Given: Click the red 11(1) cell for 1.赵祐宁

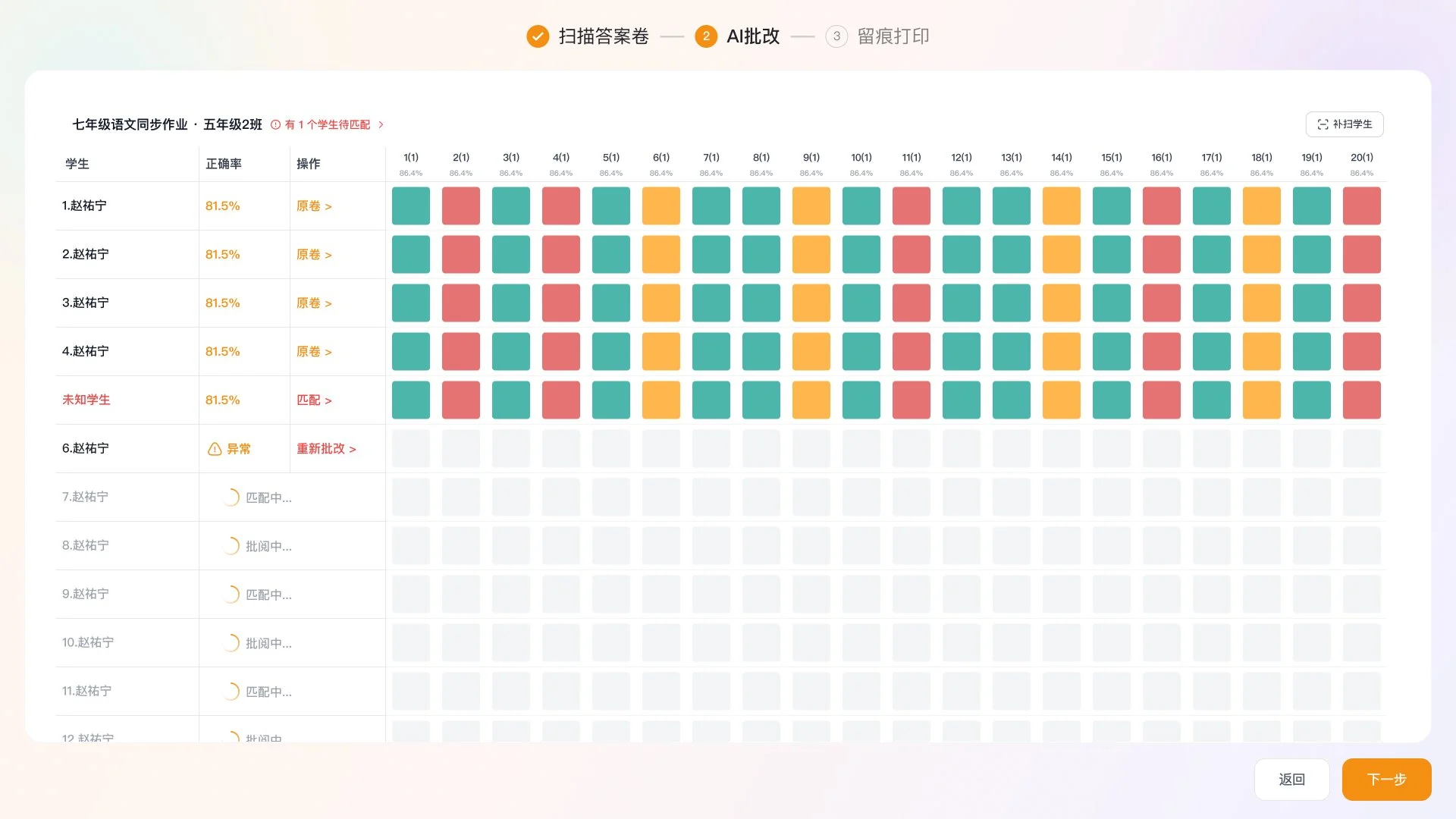Looking at the screenshot, I should pyautogui.click(x=912, y=206).
